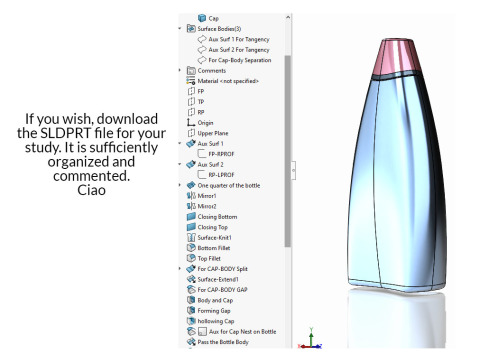489x364 pixels.
Task: Click the Closing Top surface icon
Action: (x=191, y=227)
